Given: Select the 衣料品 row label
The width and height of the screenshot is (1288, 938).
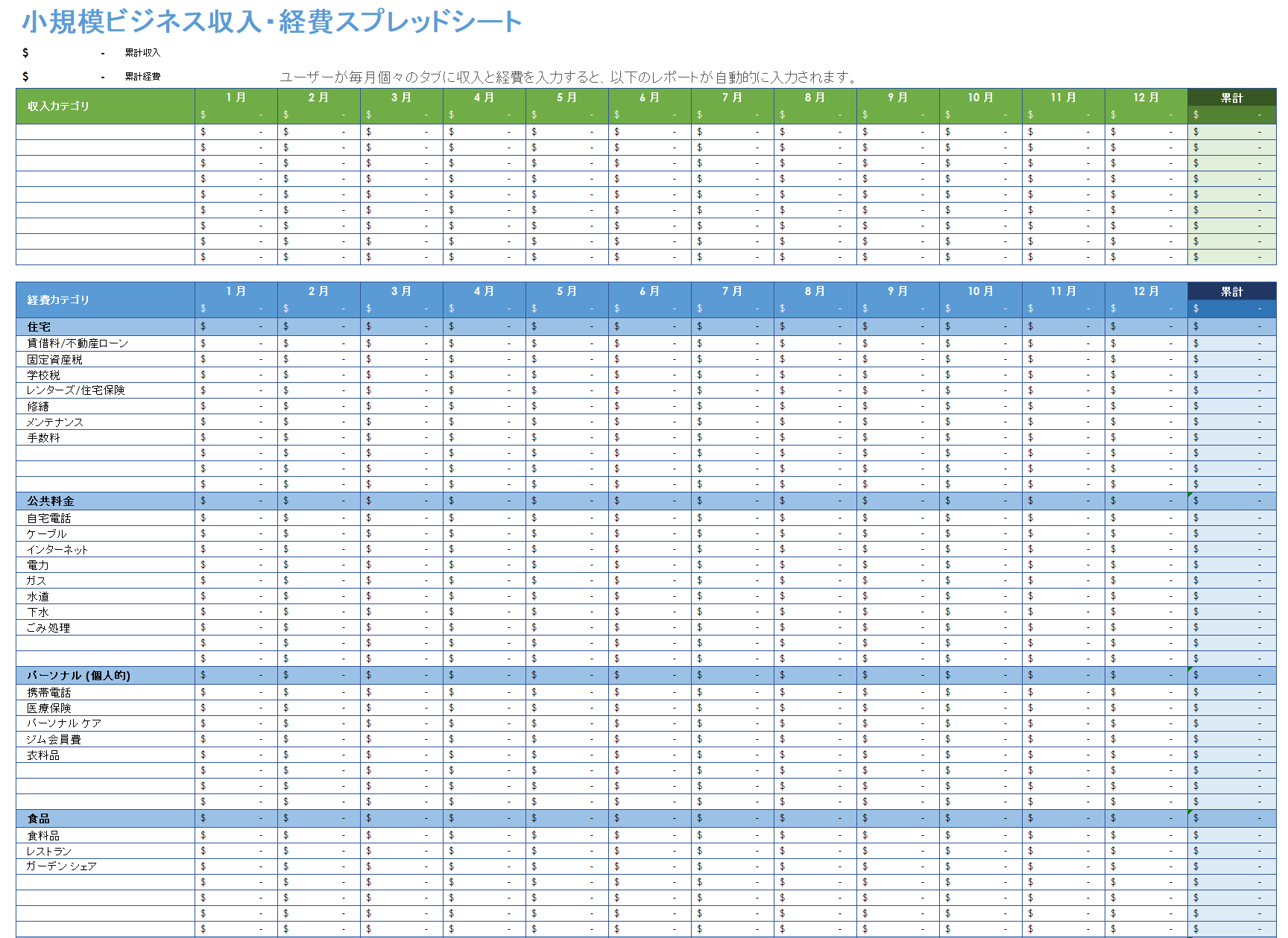Looking at the screenshot, I should [x=43, y=755].
